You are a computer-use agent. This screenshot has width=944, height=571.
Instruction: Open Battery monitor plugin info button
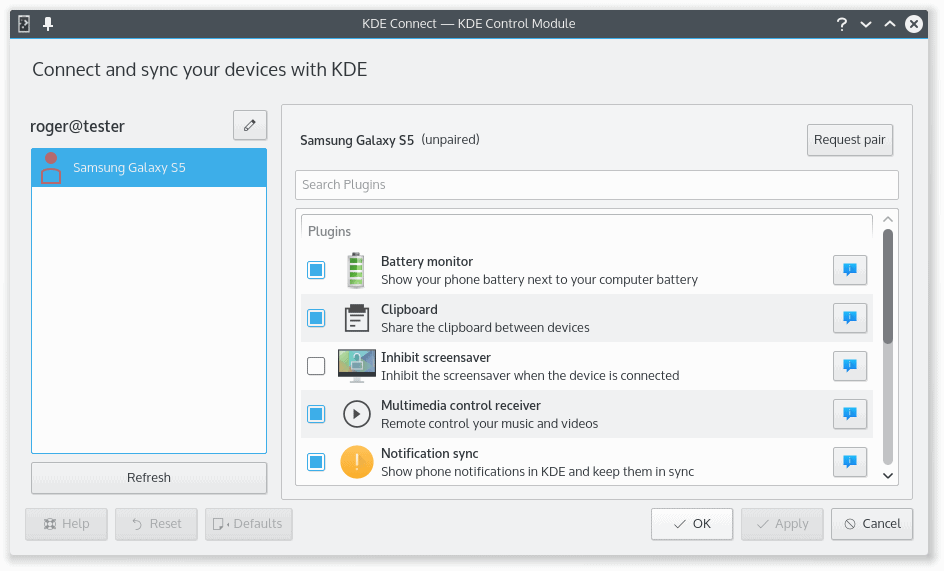coord(850,270)
